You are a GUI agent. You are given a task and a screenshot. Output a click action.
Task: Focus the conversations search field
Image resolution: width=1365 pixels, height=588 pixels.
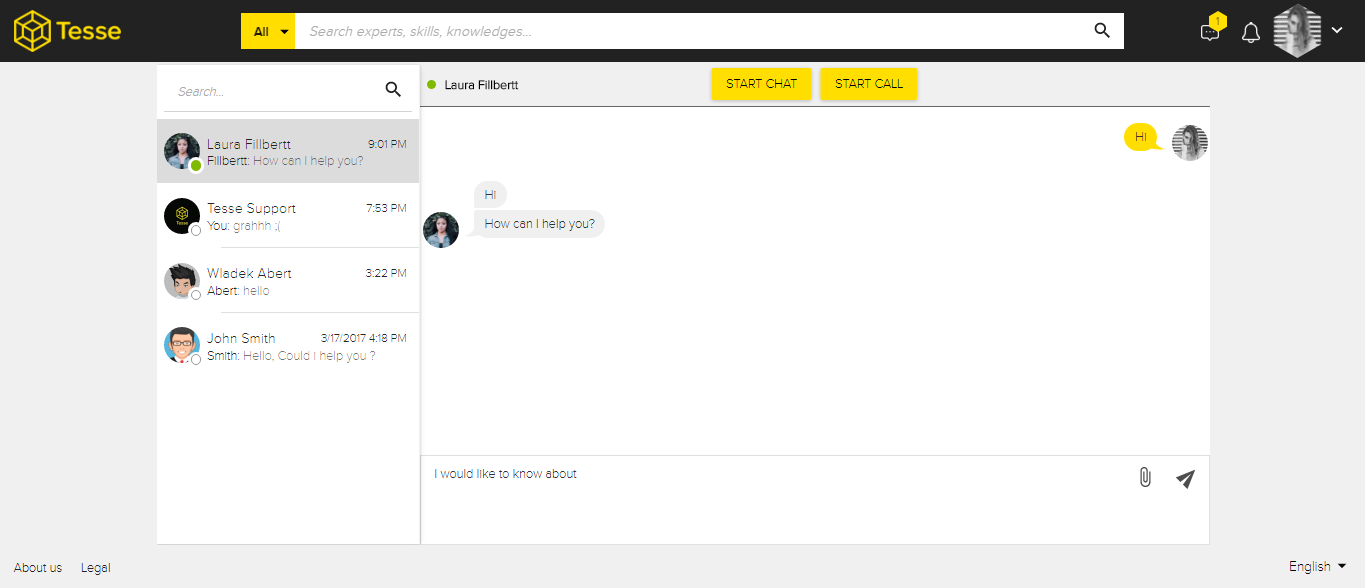click(x=273, y=91)
